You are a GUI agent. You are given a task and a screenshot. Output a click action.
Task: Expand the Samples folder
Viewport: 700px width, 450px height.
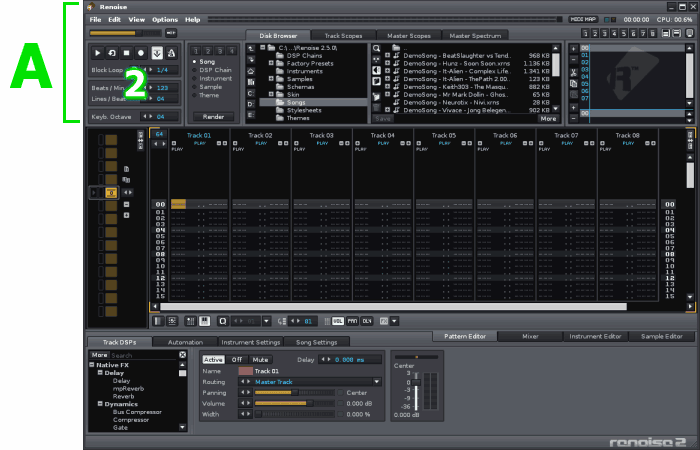tap(271, 79)
